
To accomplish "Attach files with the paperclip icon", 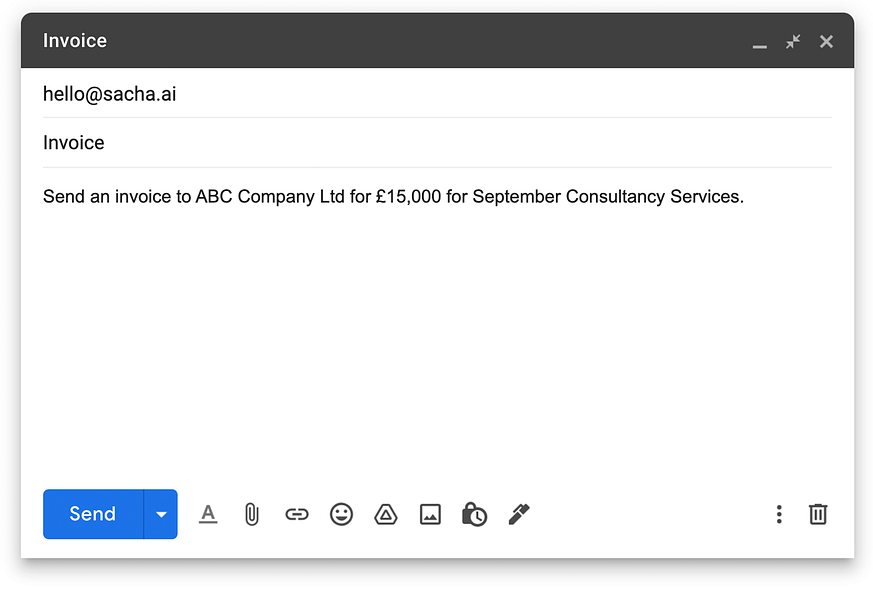I will pyautogui.click(x=252, y=514).
